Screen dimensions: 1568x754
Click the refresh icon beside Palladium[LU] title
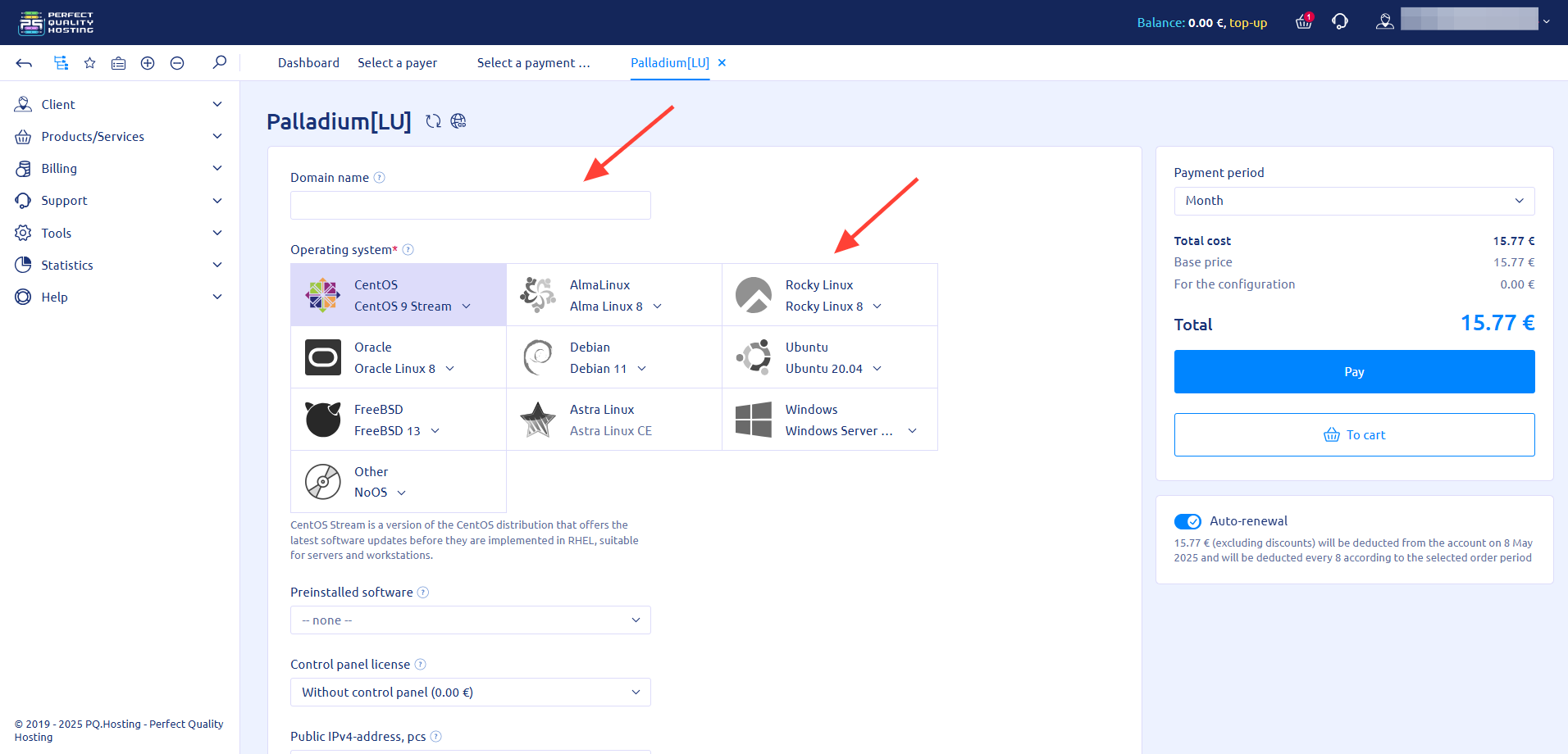[x=433, y=121]
